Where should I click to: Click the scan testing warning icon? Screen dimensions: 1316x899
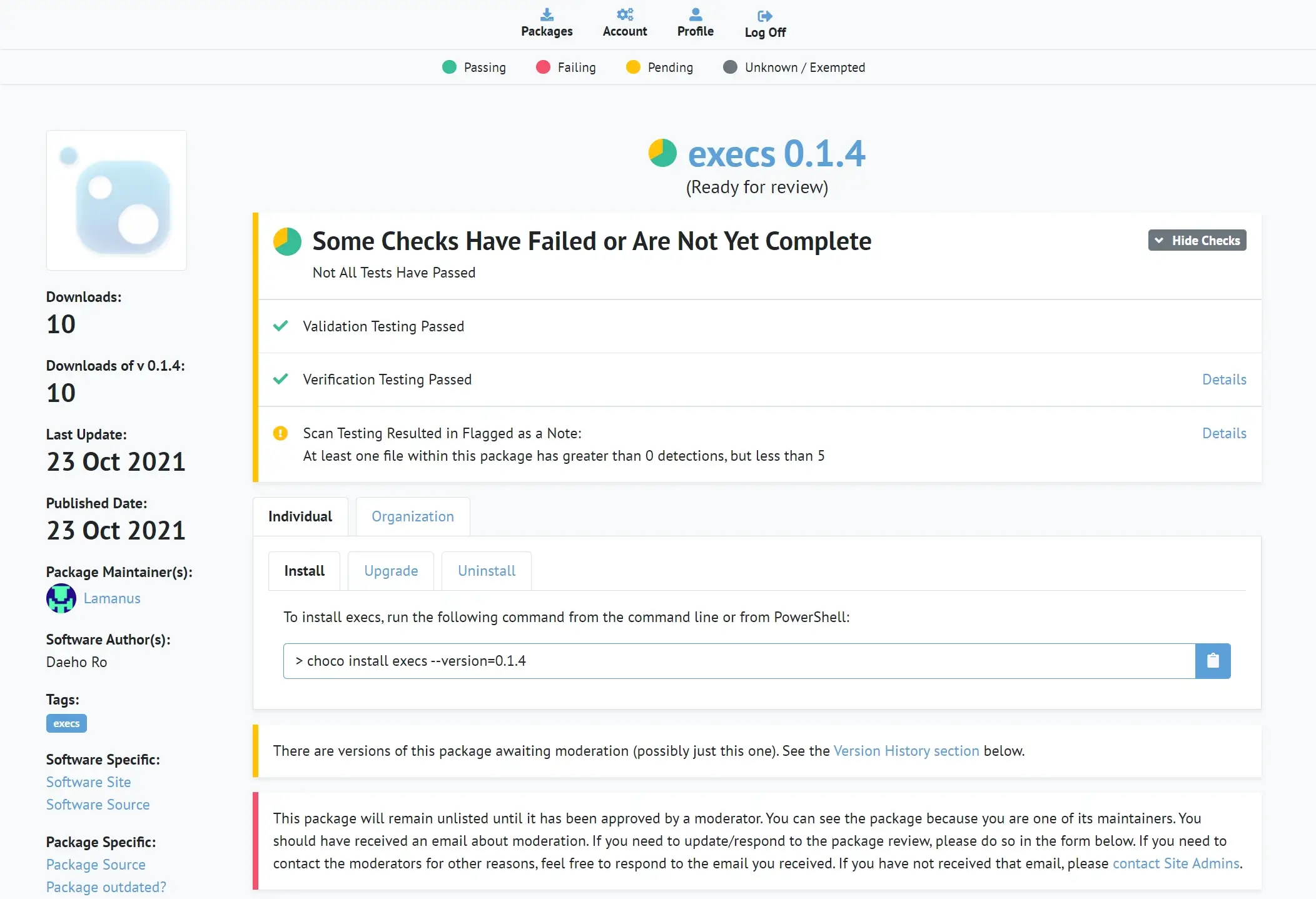[x=280, y=433]
